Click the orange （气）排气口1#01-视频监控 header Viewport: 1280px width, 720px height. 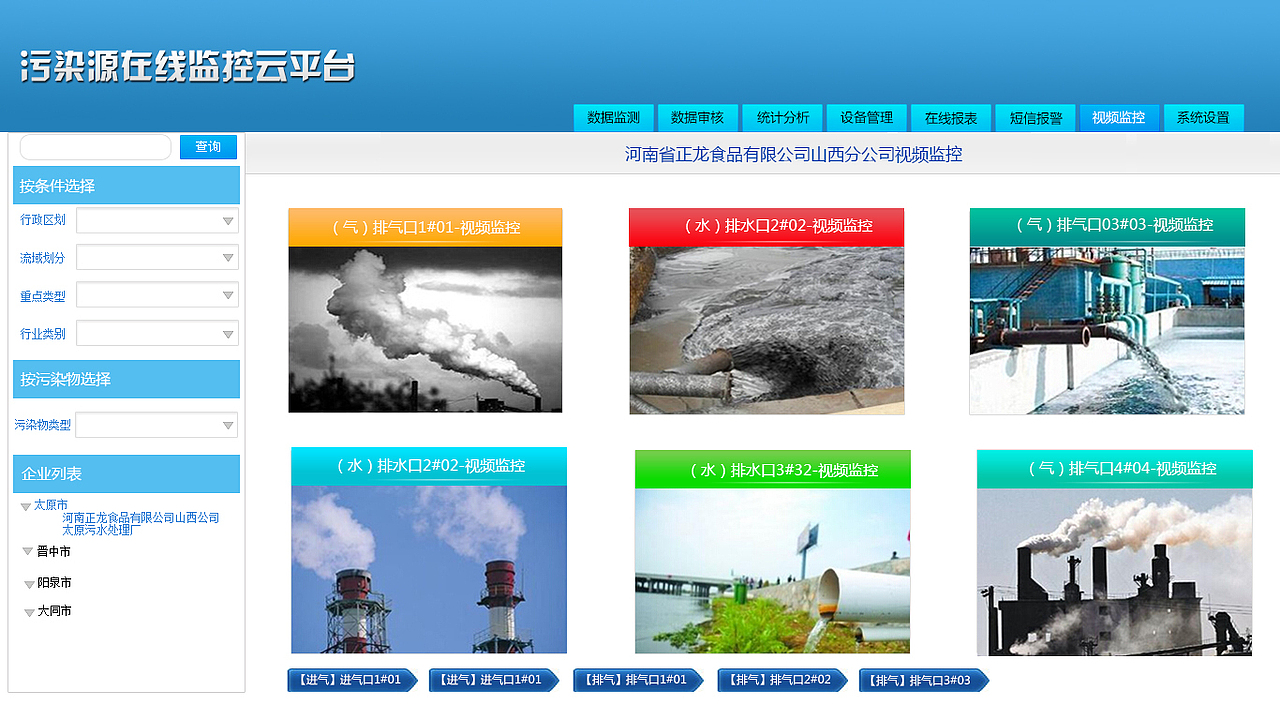[x=425, y=227]
